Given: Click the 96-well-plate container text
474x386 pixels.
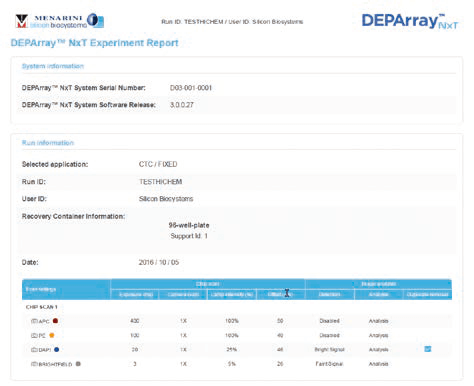Looking at the screenshot, I should [189, 225].
